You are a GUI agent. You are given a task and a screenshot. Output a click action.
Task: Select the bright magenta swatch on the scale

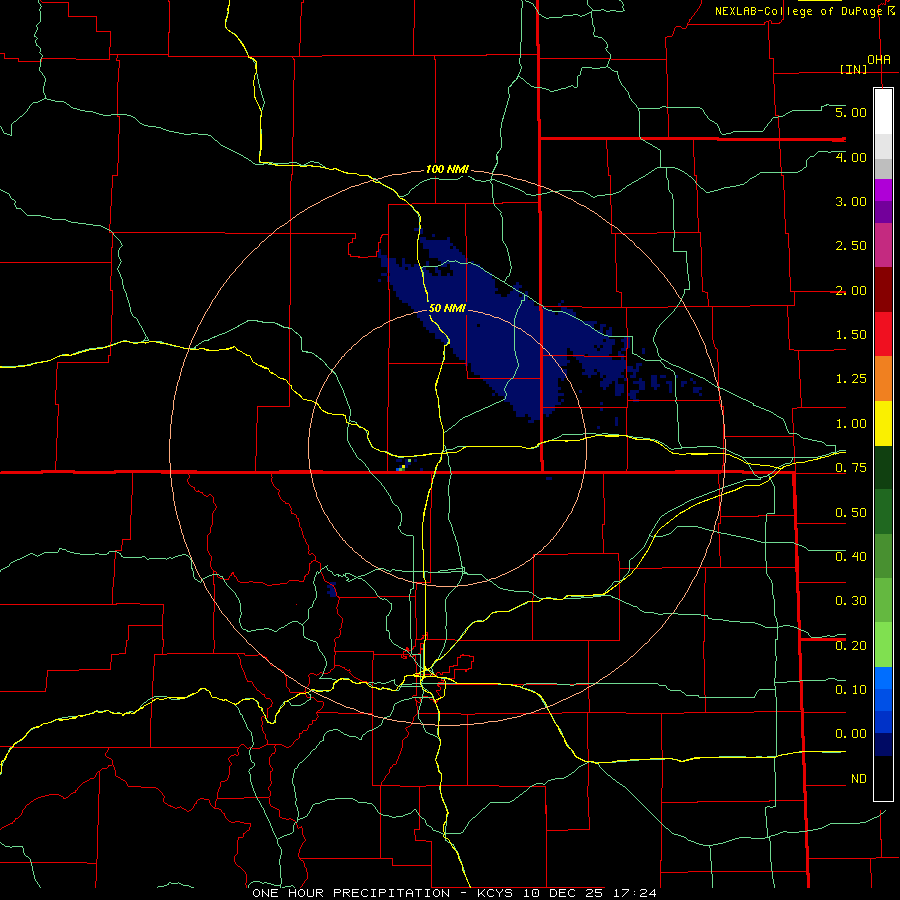(x=883, y=190)
